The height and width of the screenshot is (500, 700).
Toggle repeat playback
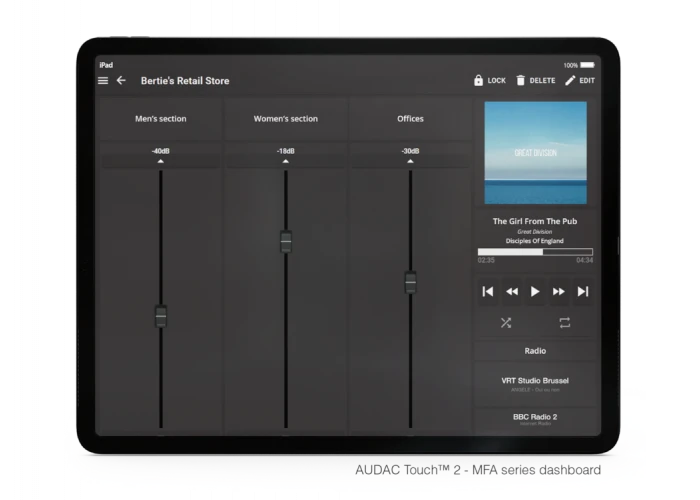point(565,323)
